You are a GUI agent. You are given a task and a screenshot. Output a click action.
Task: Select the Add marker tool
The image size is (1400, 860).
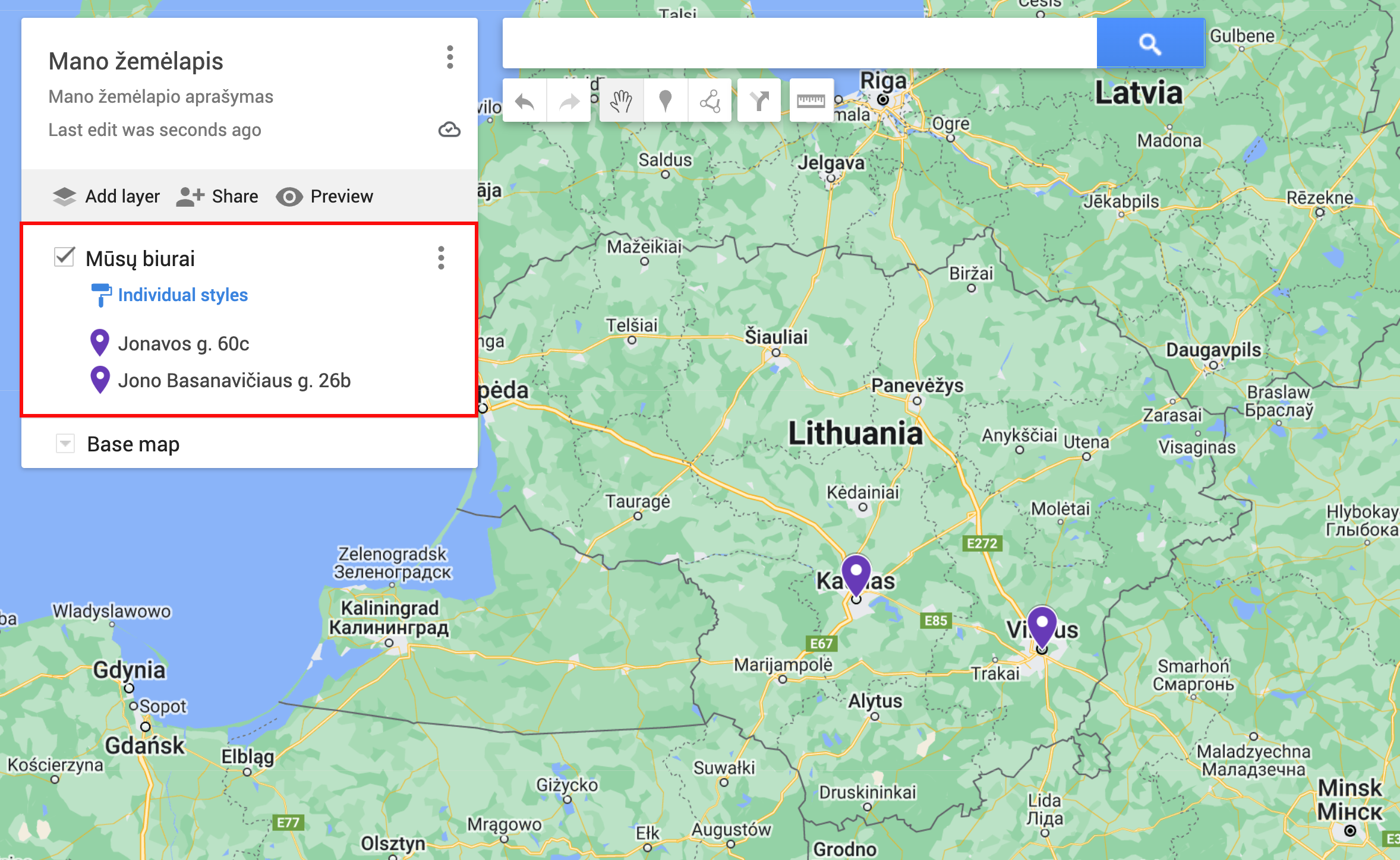point(666,102)
